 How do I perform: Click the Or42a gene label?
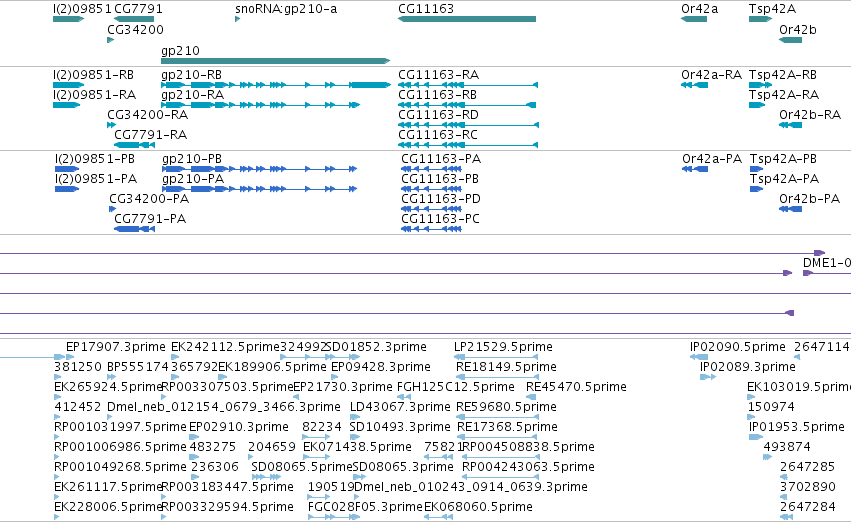[700, 9]
